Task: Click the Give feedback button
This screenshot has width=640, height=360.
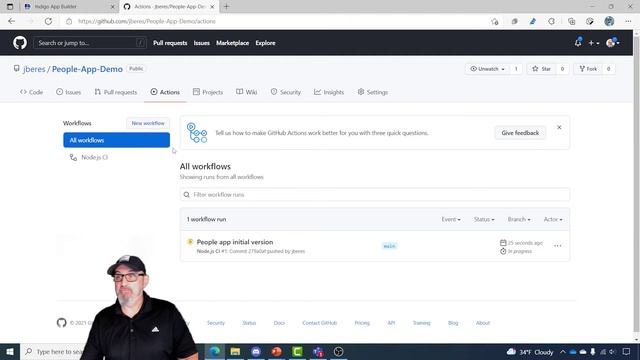Action: [x=520, y=133]
